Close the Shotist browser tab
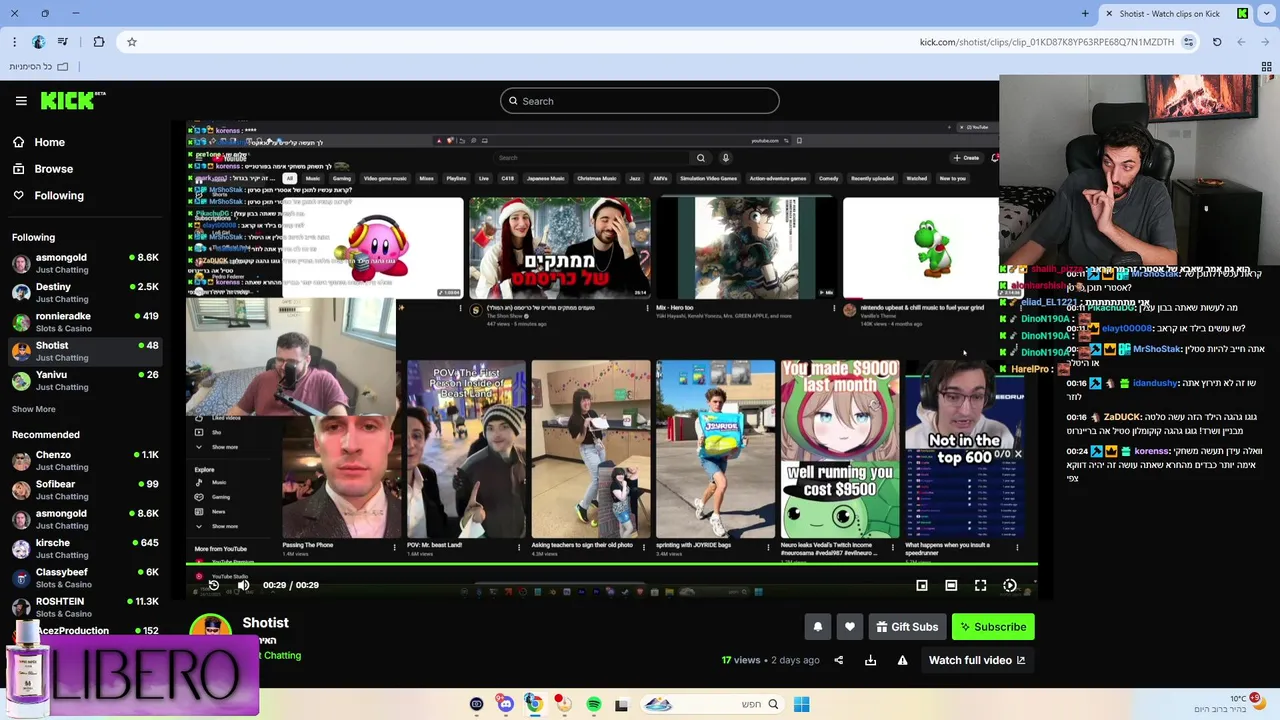 click(x=1109, y=13)
